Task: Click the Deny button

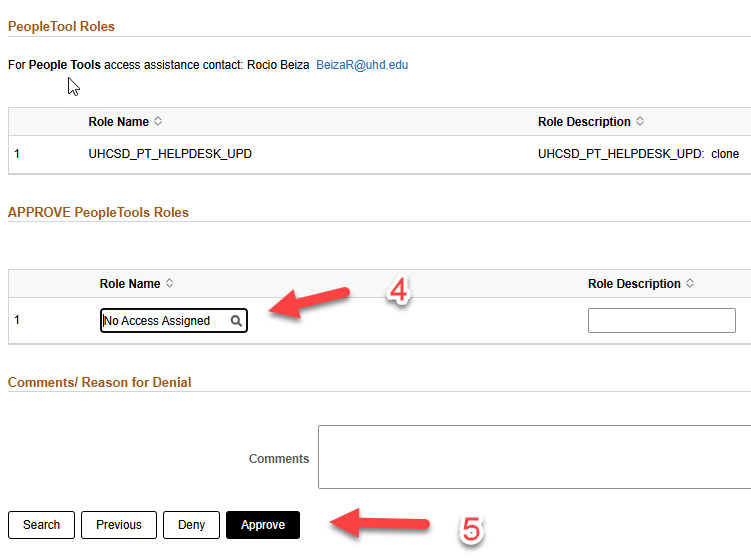Action: [191, 525]
